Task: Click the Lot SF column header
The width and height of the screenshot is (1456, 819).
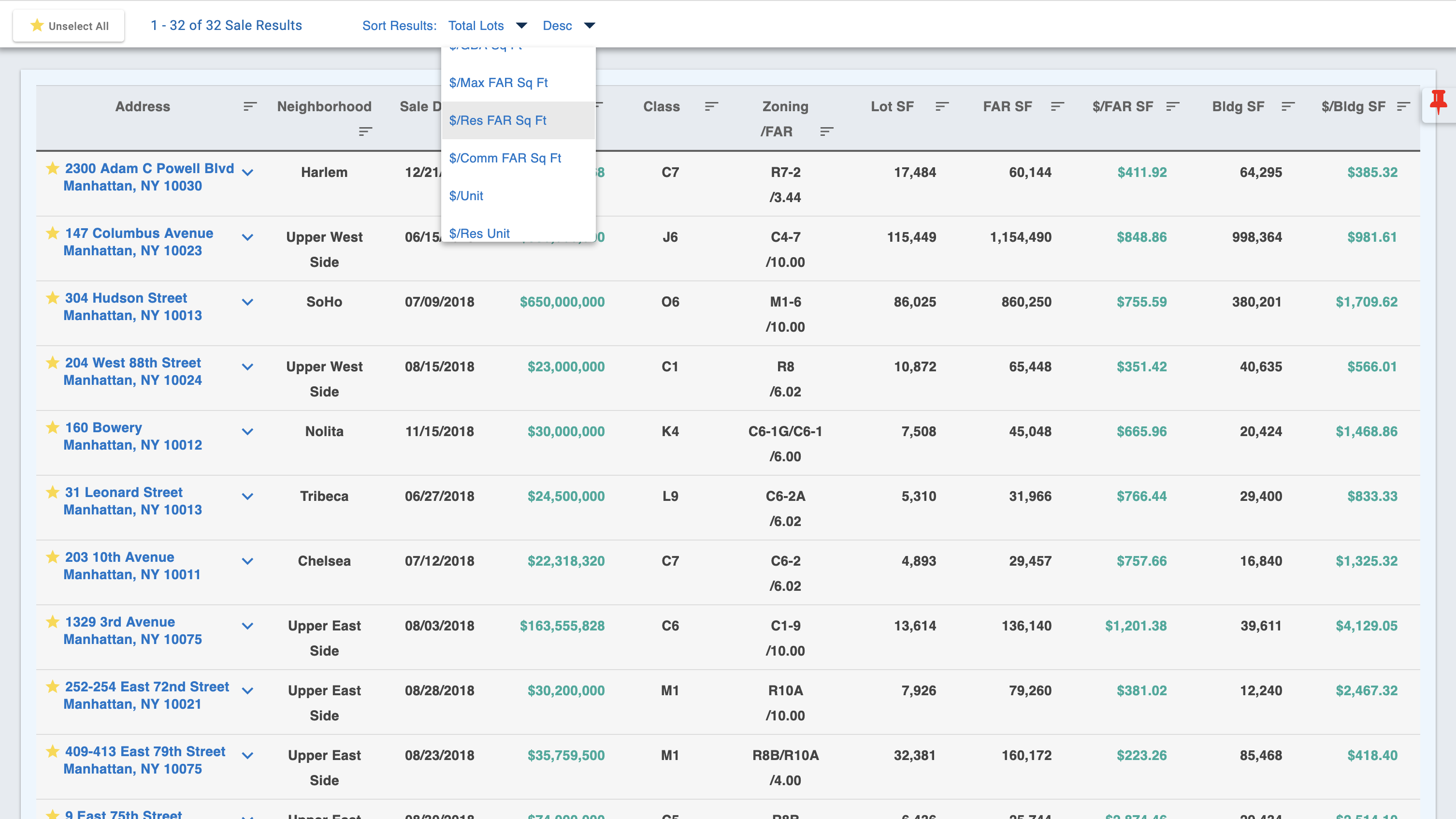Action: [x=892, y=106]
